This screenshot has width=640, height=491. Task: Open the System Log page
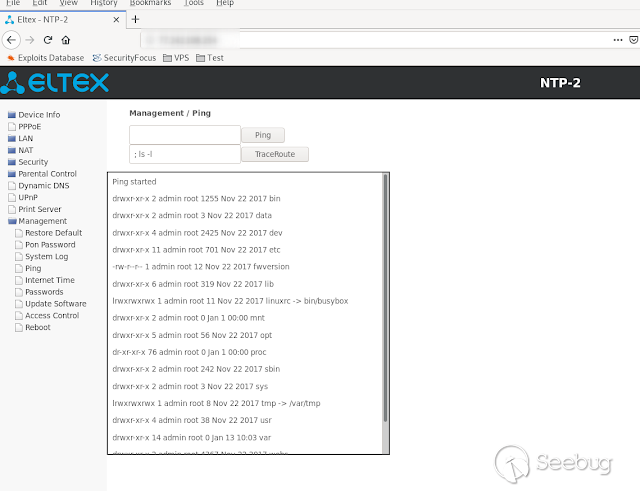[x=42, y=257]
